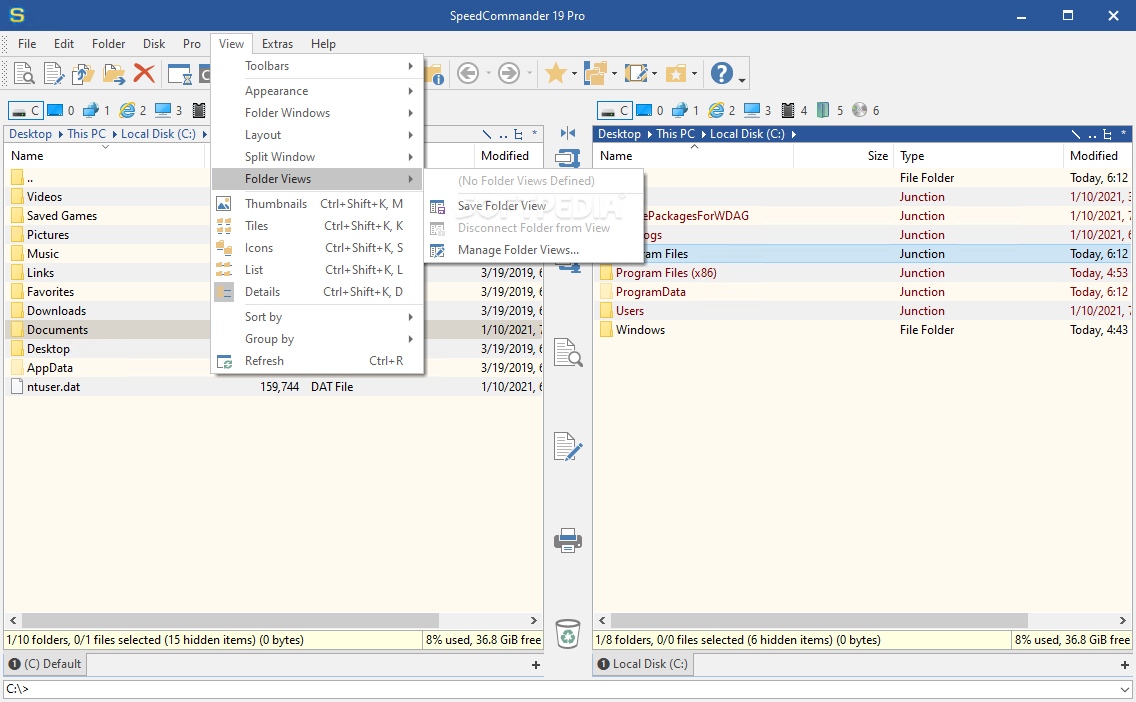Click the view document icon in middle bar

[x=568, y=353]
